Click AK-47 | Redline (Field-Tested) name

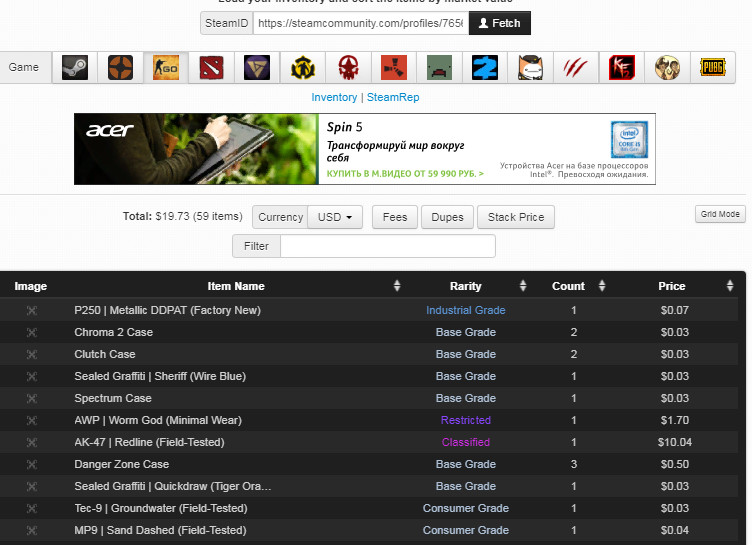point(149,442)
